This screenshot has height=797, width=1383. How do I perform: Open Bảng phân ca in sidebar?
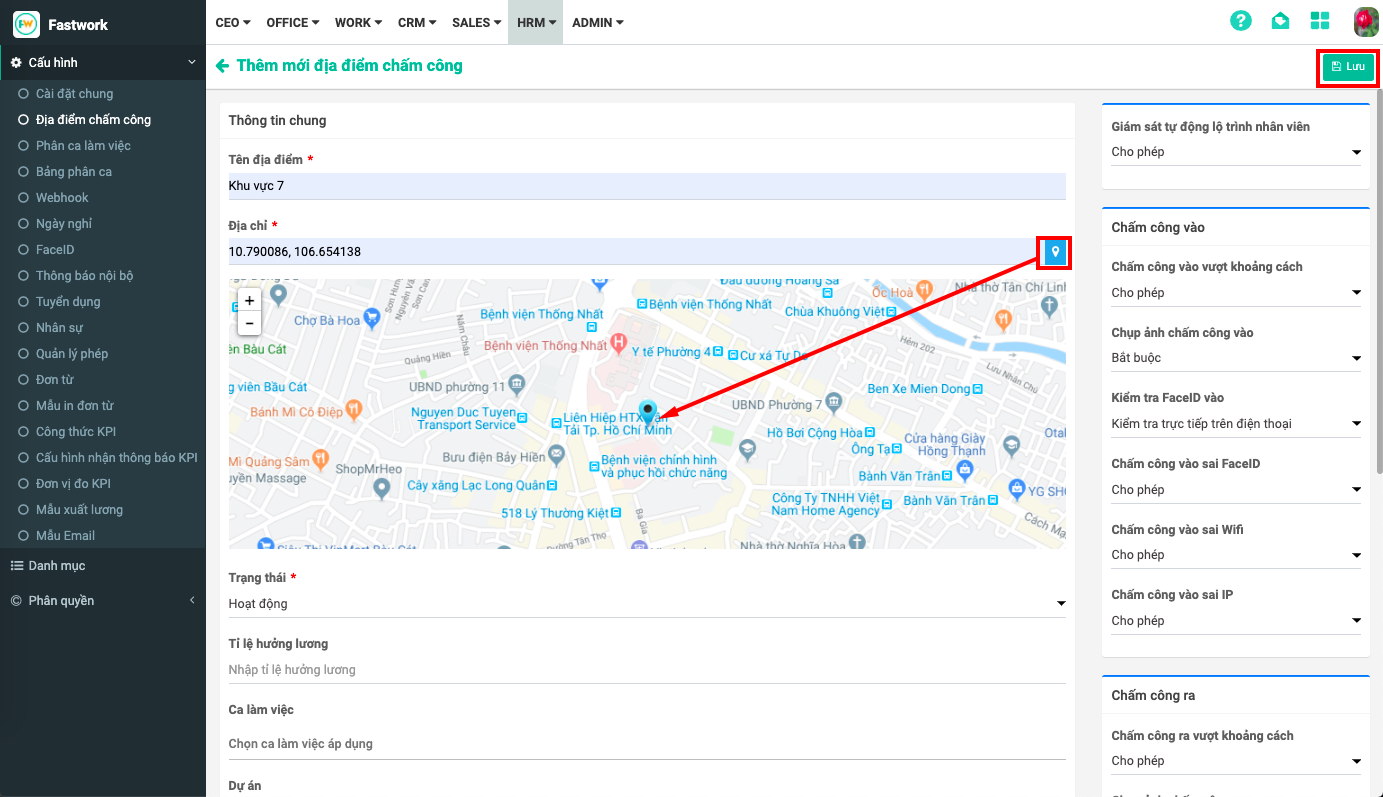(x=74, y=172)
